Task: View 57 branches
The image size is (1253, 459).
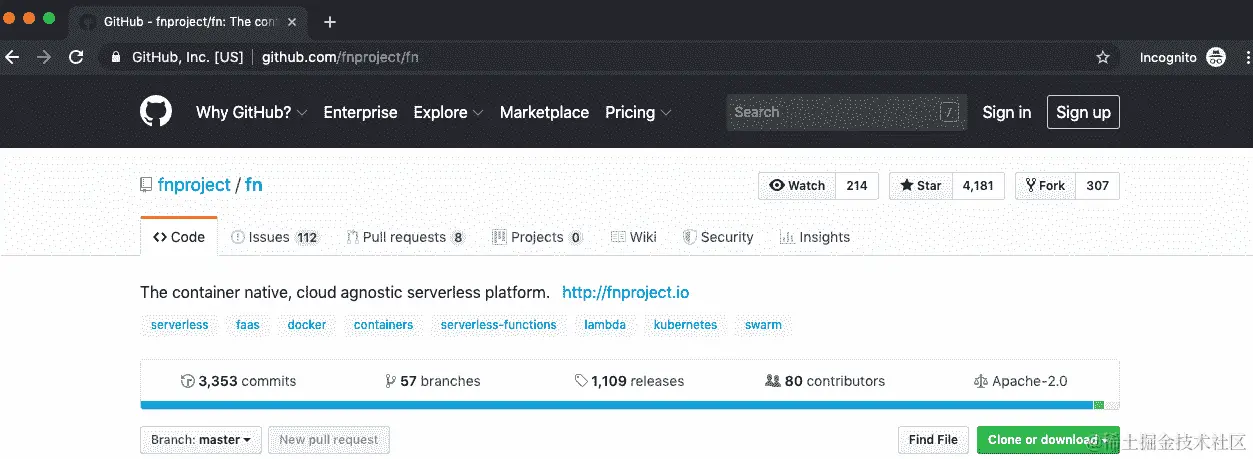Action: click(x=433, y=381)
